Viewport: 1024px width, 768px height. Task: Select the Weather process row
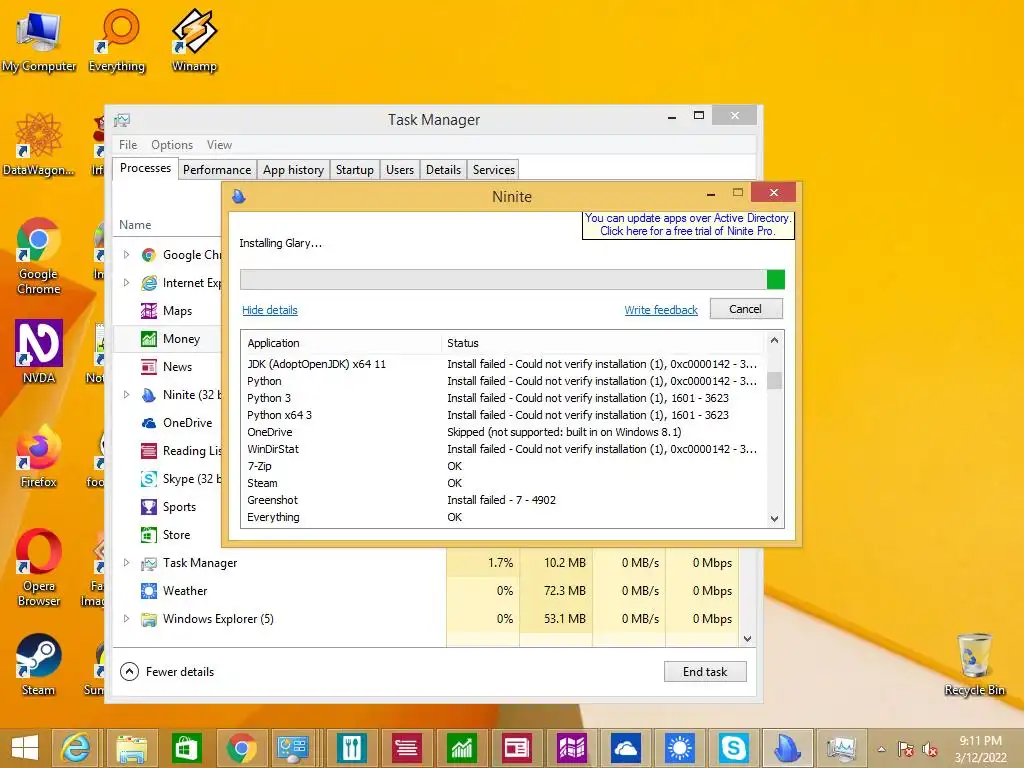(x=425, y=591)
